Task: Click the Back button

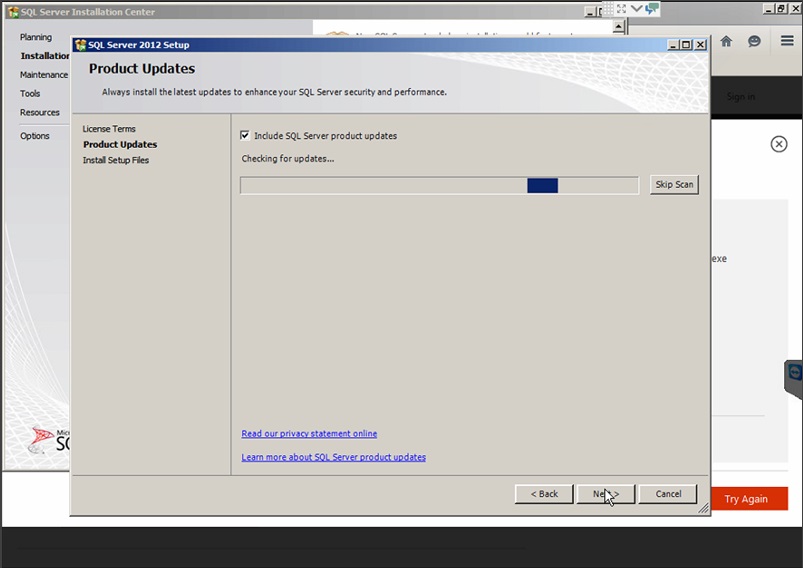Action: [x=544, y=494]
